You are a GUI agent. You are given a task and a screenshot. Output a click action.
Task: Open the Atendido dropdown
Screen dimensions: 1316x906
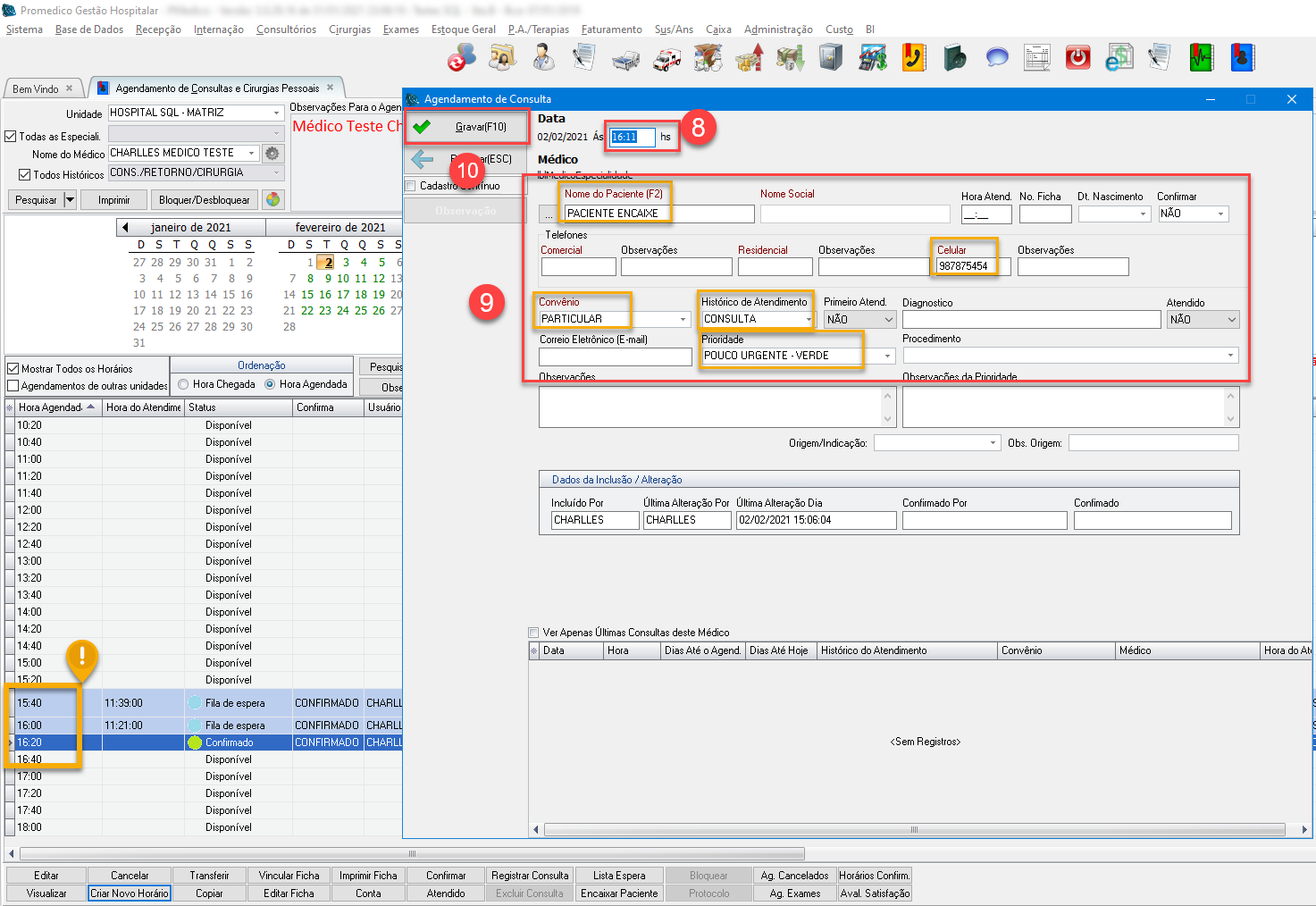[x=1232, y=319]
